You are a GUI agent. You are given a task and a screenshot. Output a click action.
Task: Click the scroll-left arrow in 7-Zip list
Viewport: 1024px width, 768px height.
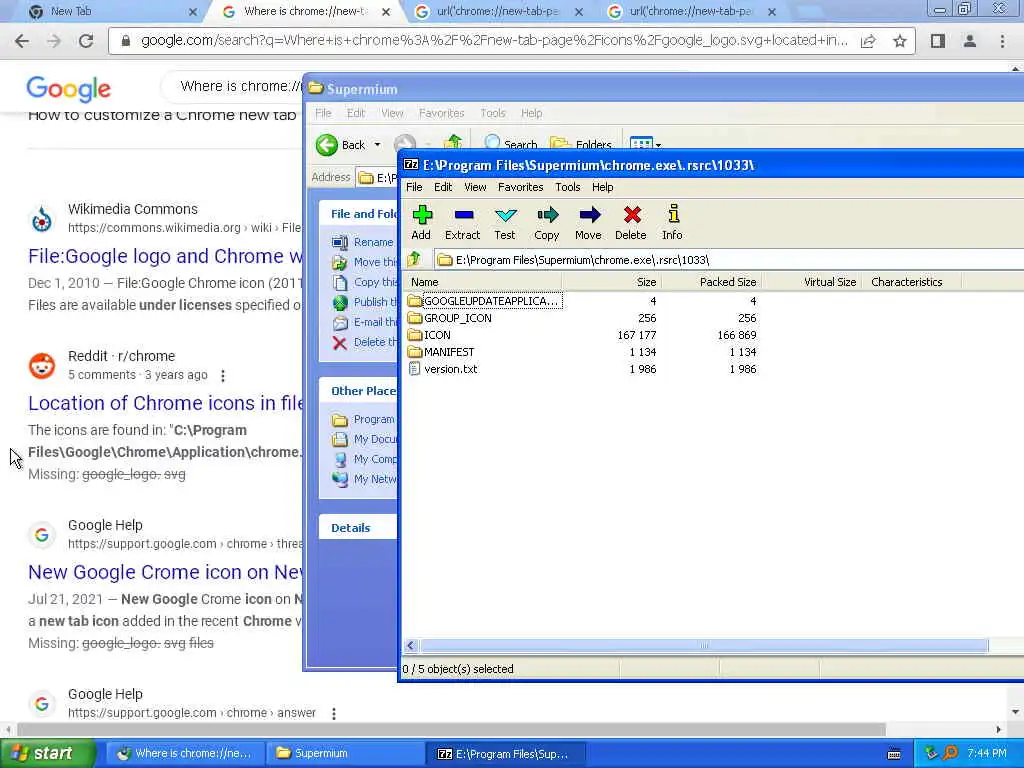(x=411, y=646)
